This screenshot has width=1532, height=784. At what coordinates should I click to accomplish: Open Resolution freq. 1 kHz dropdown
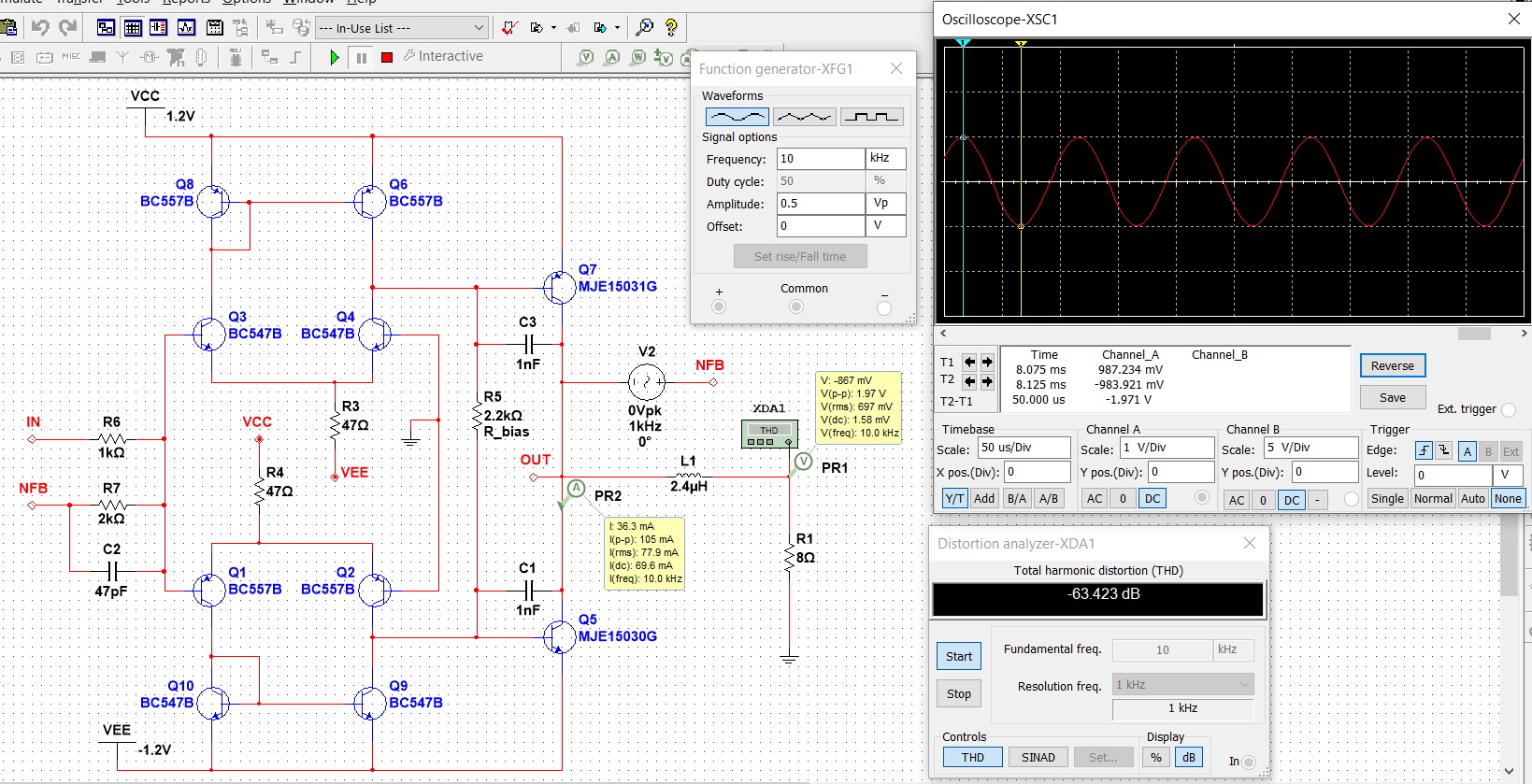tap(1183, 685)
